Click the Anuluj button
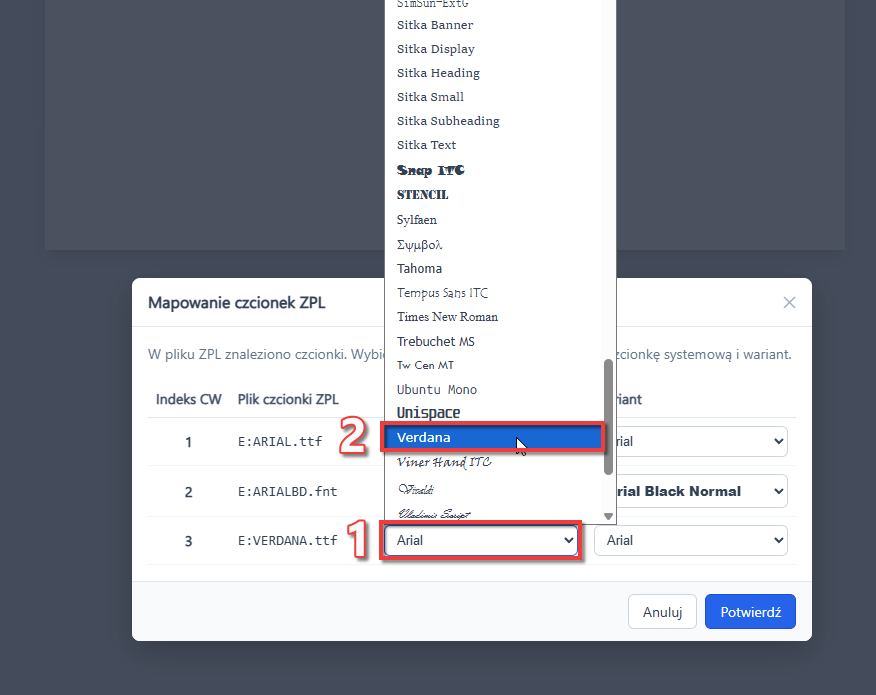Viewport: 876px width, 695px height. click(x=662, y=612)
